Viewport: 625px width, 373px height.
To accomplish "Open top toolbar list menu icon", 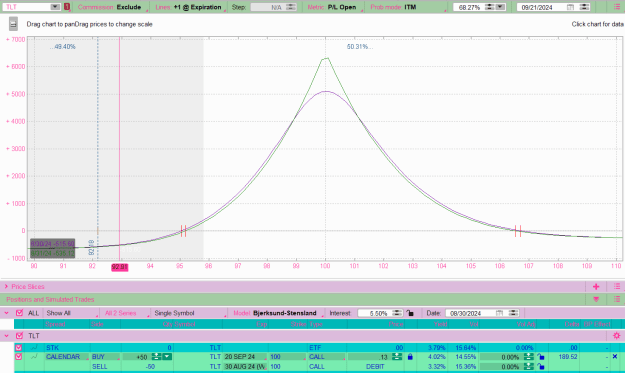I will coord(617,7).
